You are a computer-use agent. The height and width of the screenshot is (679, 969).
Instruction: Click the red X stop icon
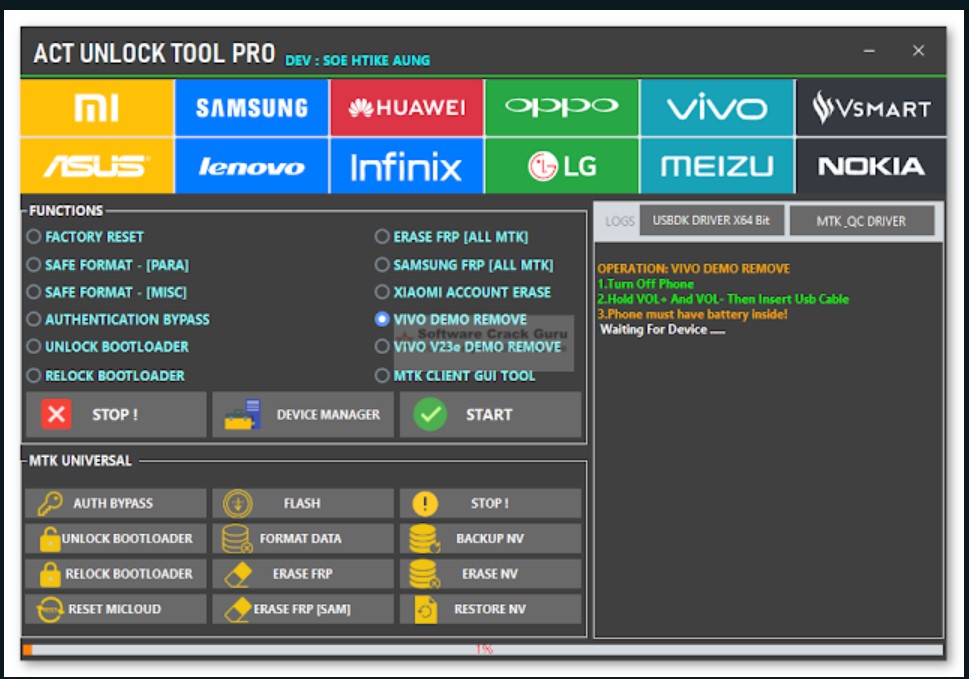pyautogui.click(x=56, y=414)
